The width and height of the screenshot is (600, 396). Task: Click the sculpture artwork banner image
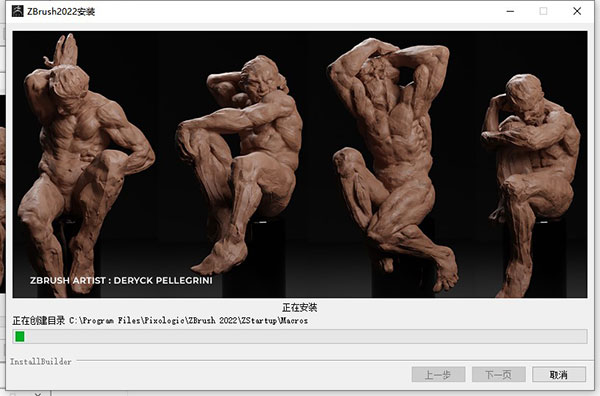pyautogui.click(x=300, y=164)
